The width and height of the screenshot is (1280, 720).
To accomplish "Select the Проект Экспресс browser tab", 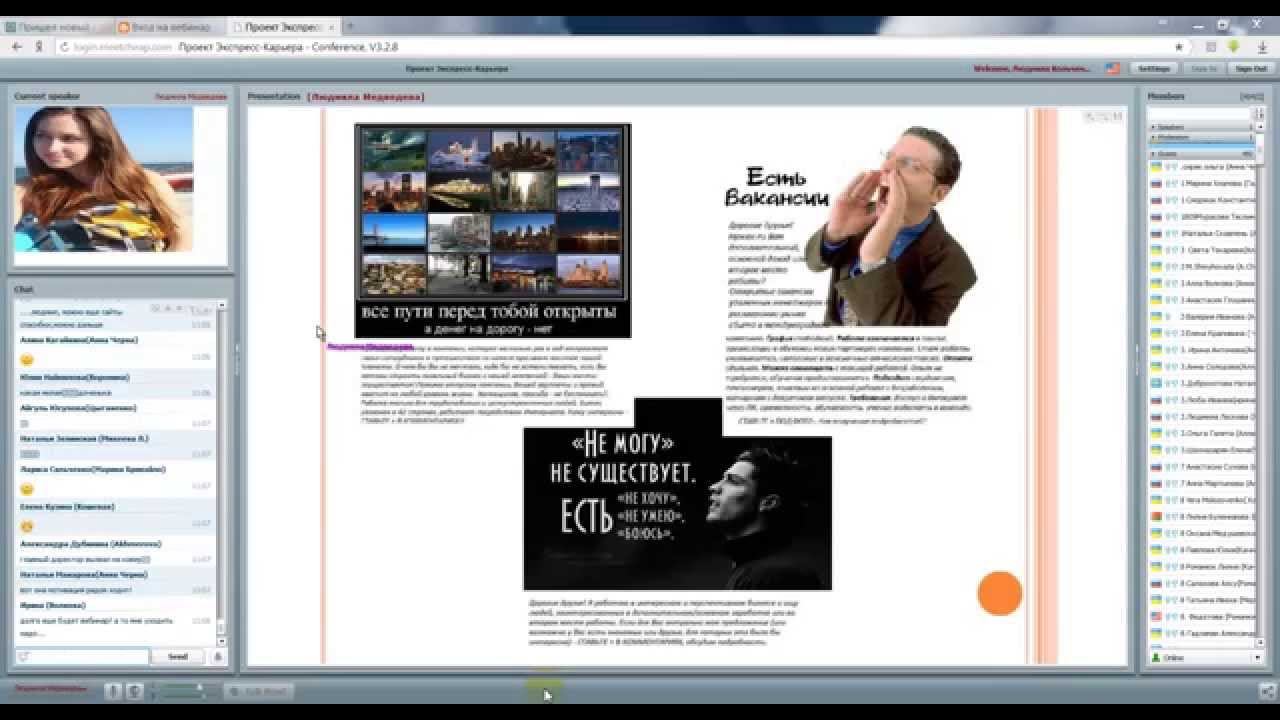I will [283, 27].
